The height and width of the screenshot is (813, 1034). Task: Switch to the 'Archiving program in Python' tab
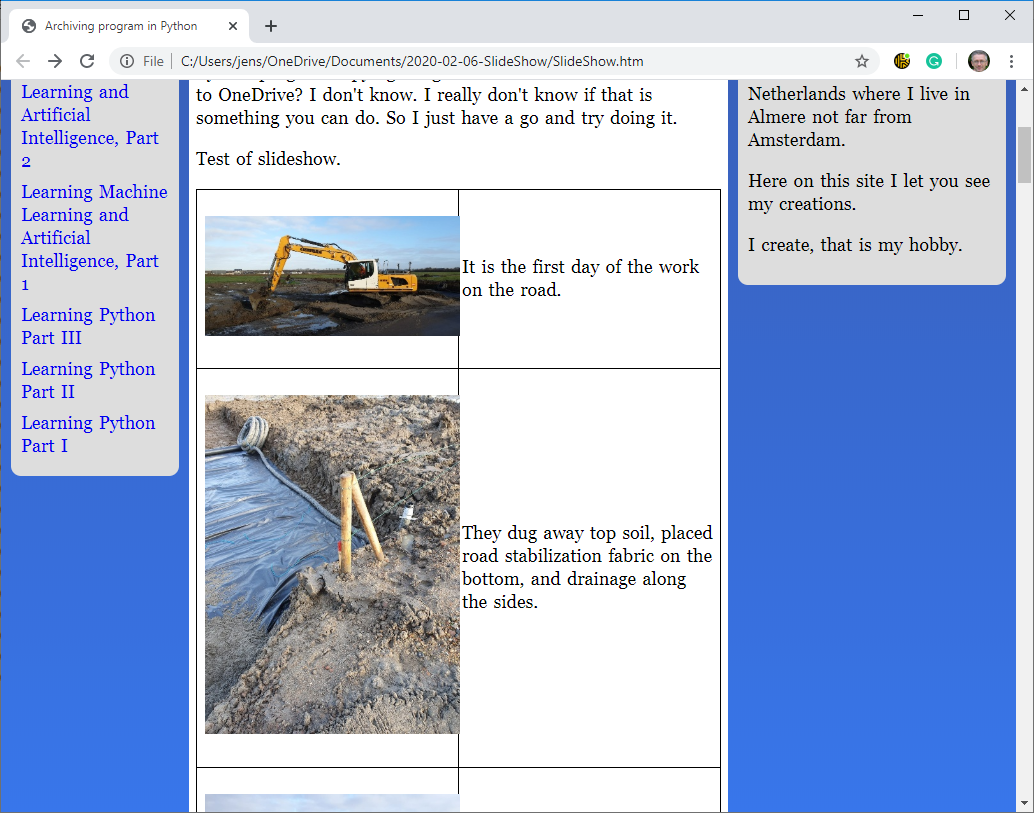pos(129,26)
